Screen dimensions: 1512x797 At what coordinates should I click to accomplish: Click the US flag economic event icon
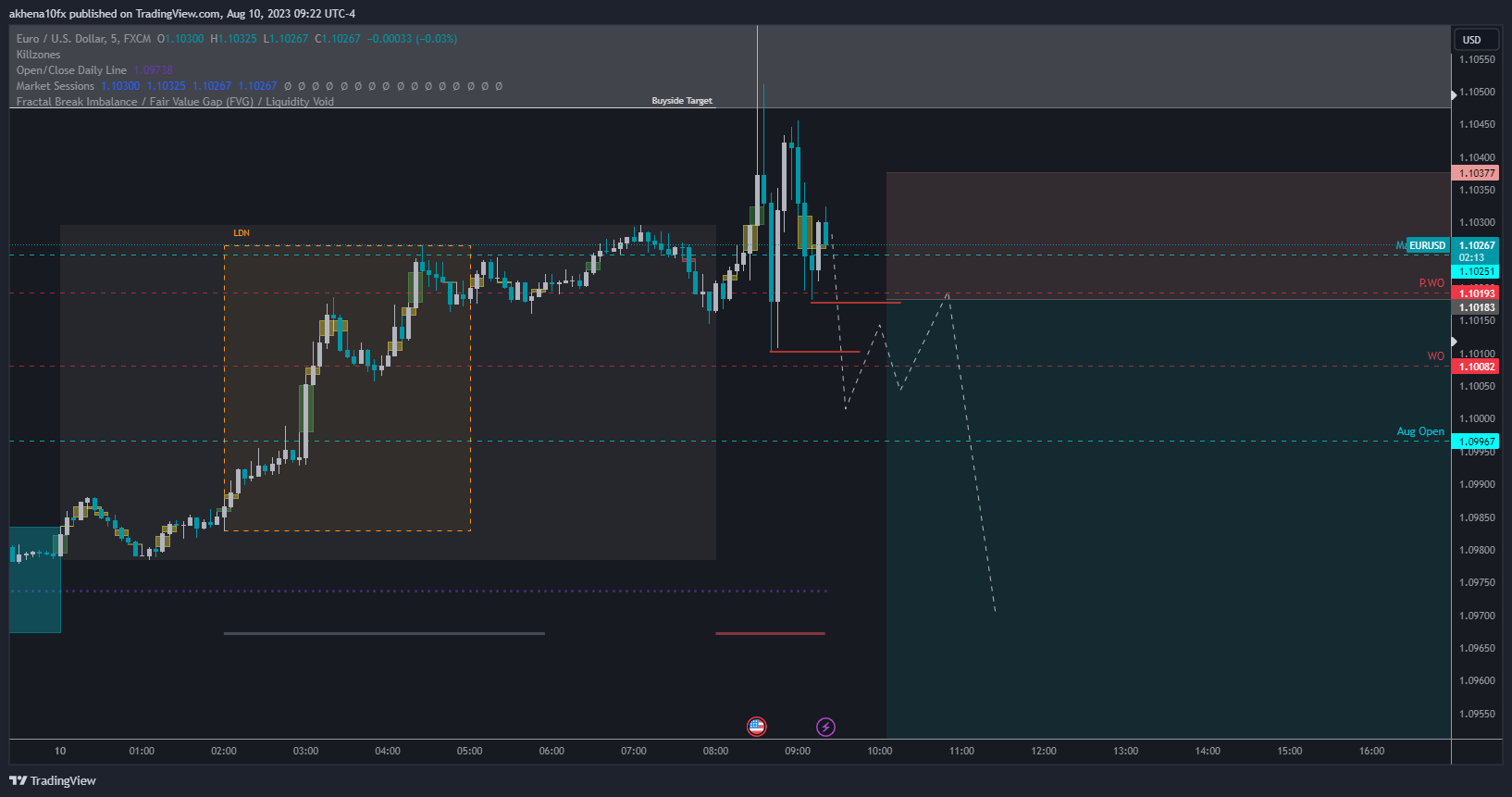coord(757,727)
